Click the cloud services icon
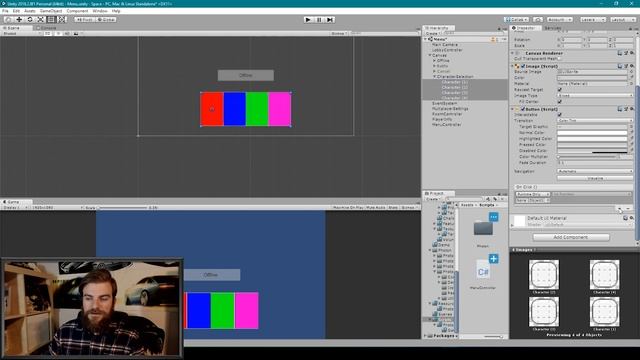Viewport: 640px width, 360px height. (x=538, y=20)
